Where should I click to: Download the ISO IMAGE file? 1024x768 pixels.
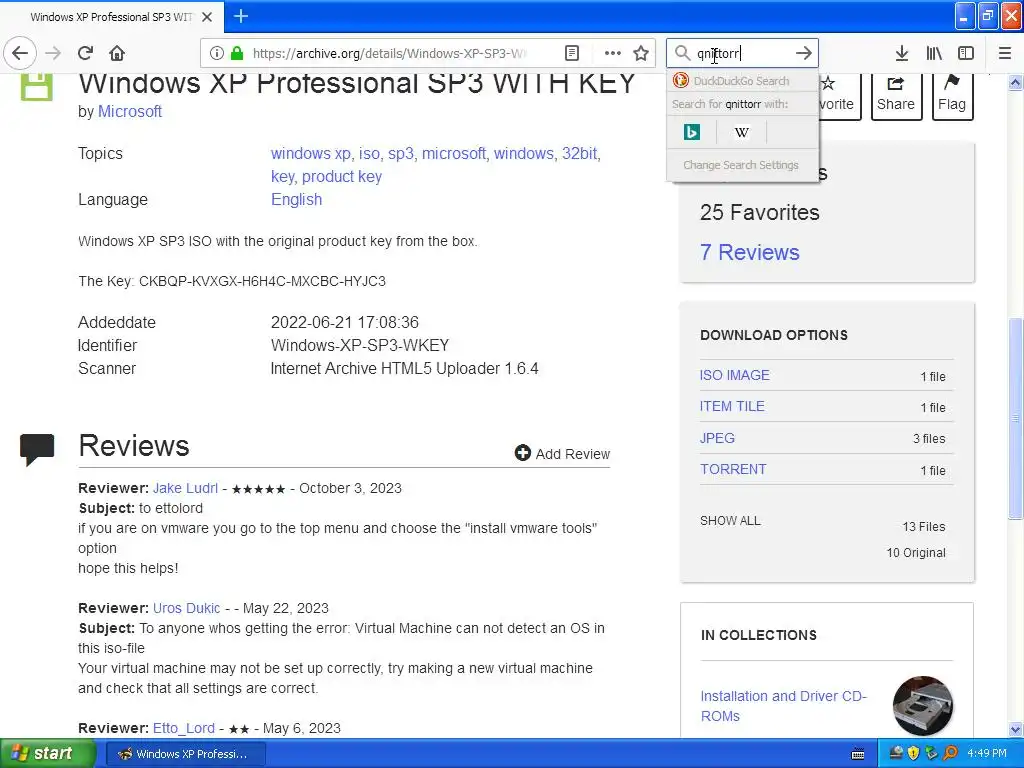pyautogui.click(x=735, y=376)
